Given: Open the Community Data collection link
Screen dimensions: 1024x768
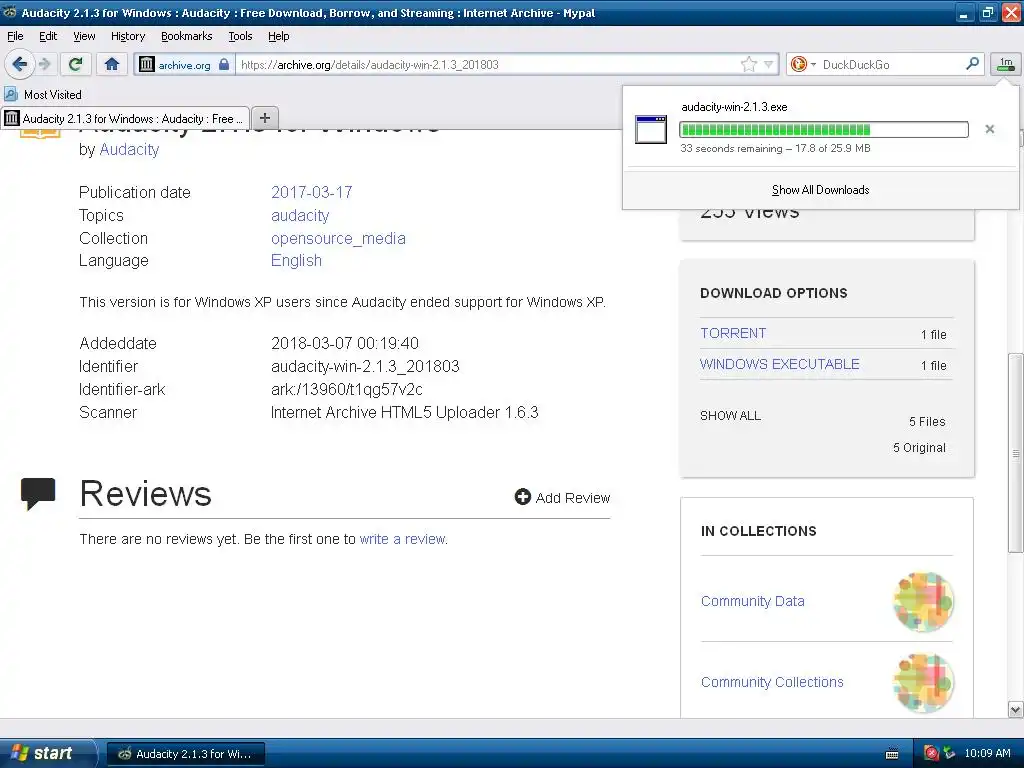Looking at the screenshot, I should (752, 601).
